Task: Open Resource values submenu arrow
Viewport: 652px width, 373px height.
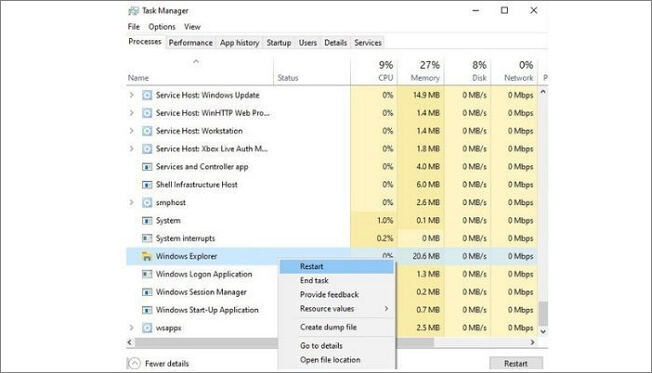Action: [x=386, y=309]
